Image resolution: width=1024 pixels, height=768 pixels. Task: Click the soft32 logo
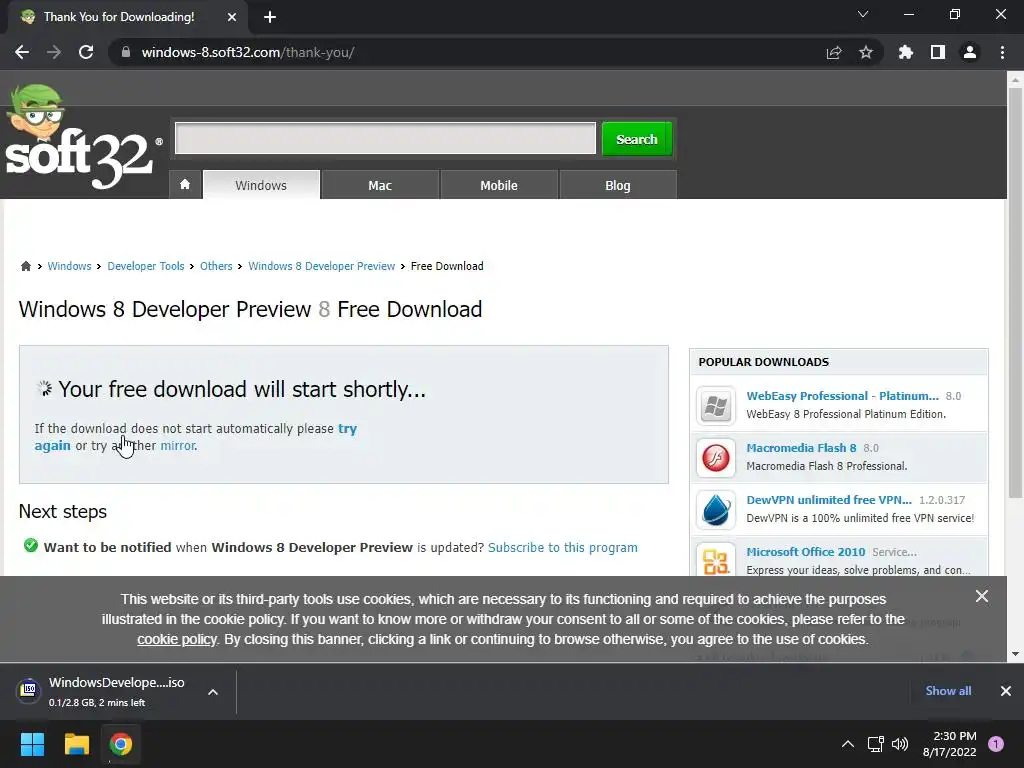(x=82, y=137)
